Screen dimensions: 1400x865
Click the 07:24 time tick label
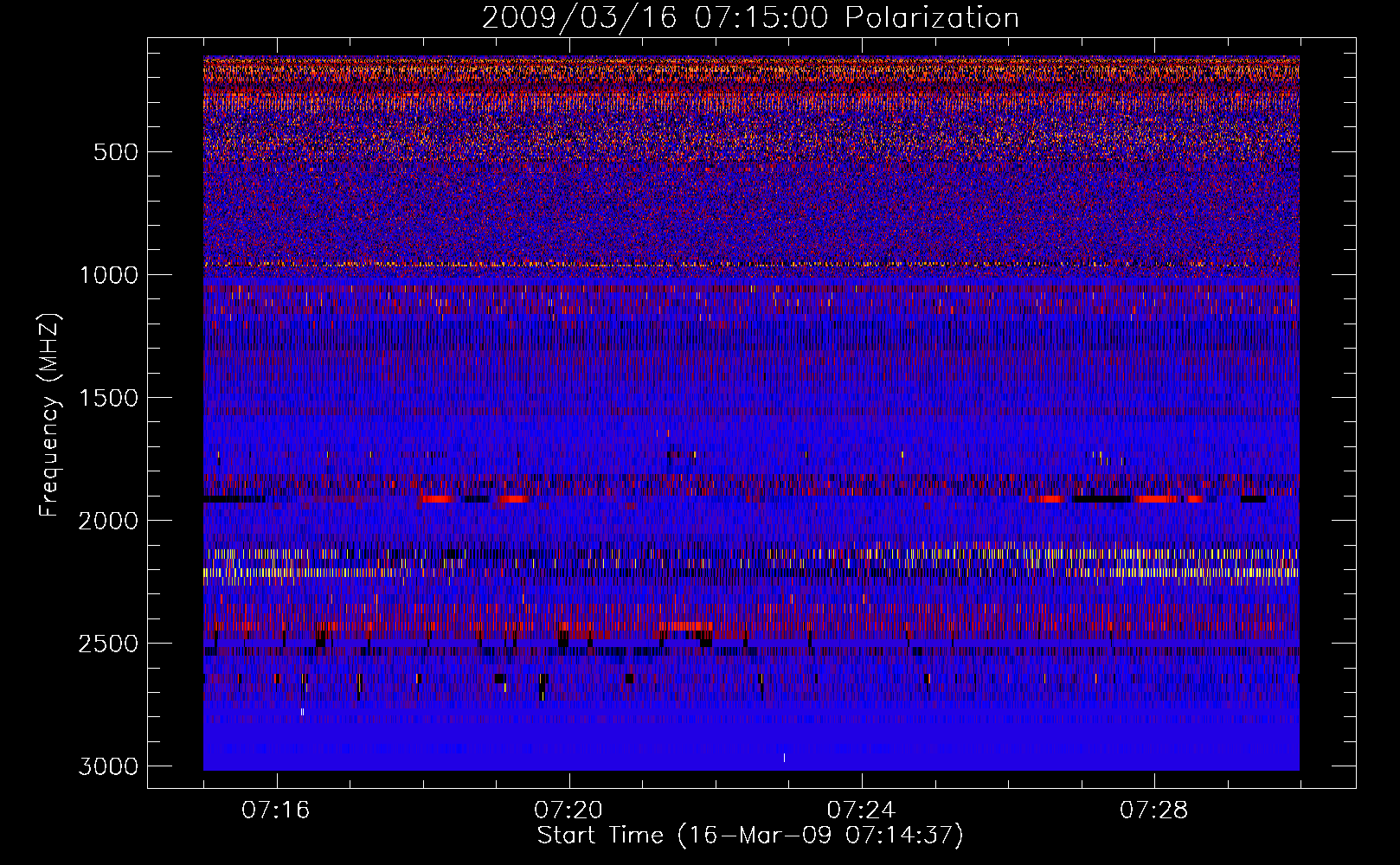click(x=862, y=811)
